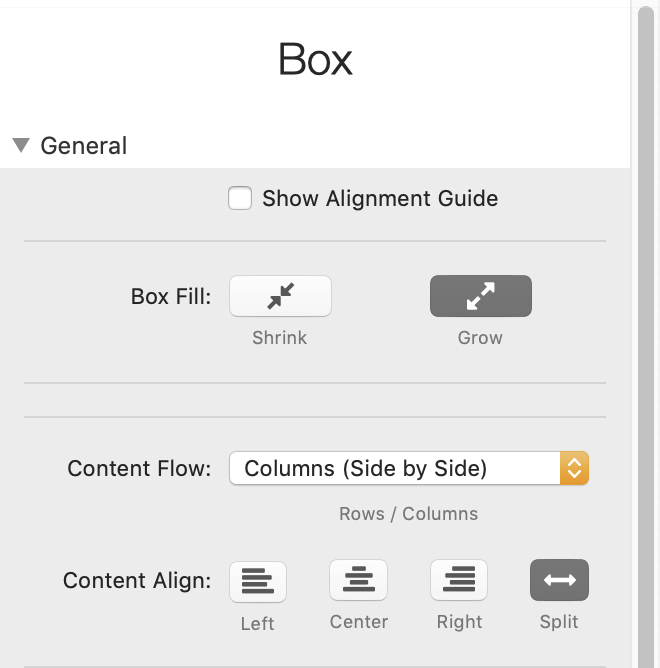The height and width of the screenshot is (668, 660).
Task: Enable Show Alignment Guide checkbox
Action: pos(240,198)
